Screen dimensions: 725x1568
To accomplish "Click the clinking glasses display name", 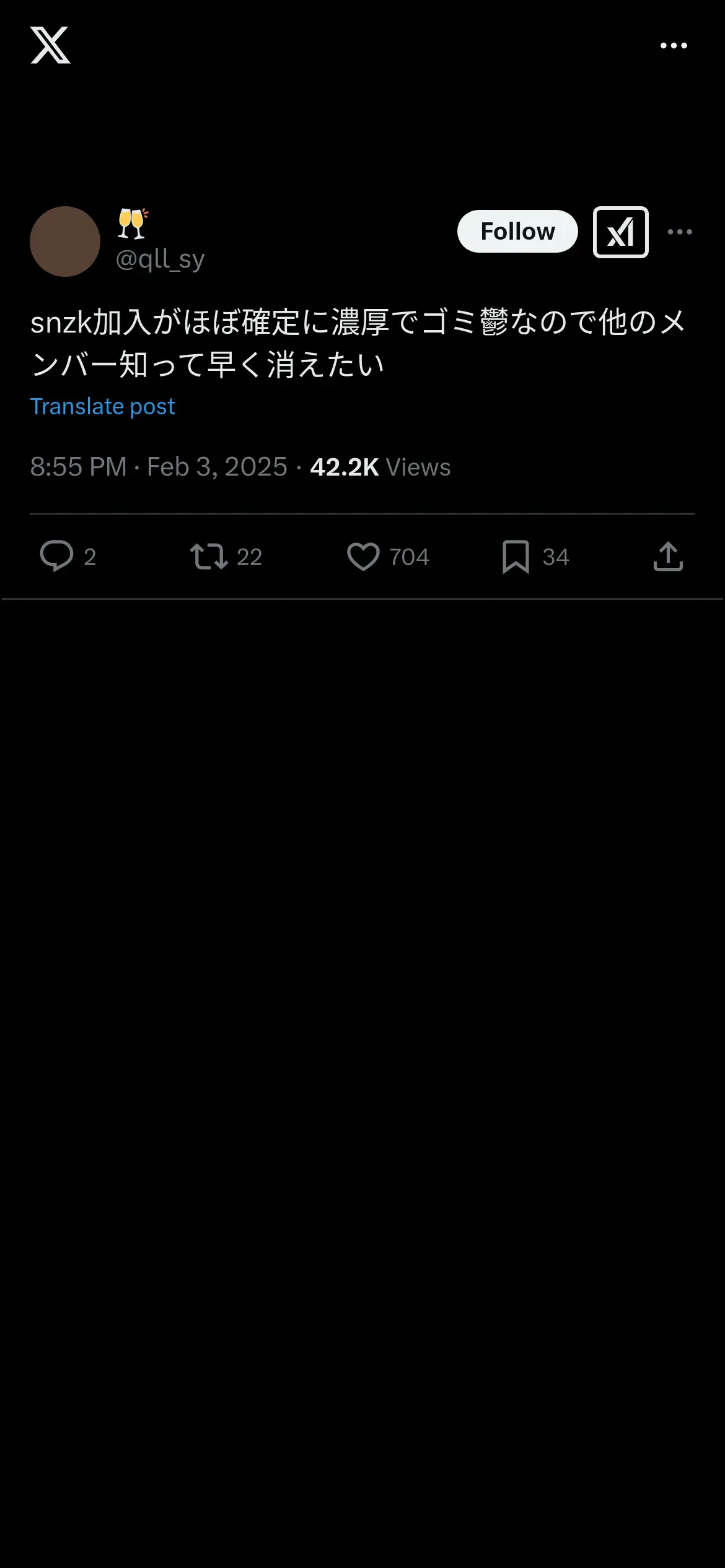I will [133, 224].
